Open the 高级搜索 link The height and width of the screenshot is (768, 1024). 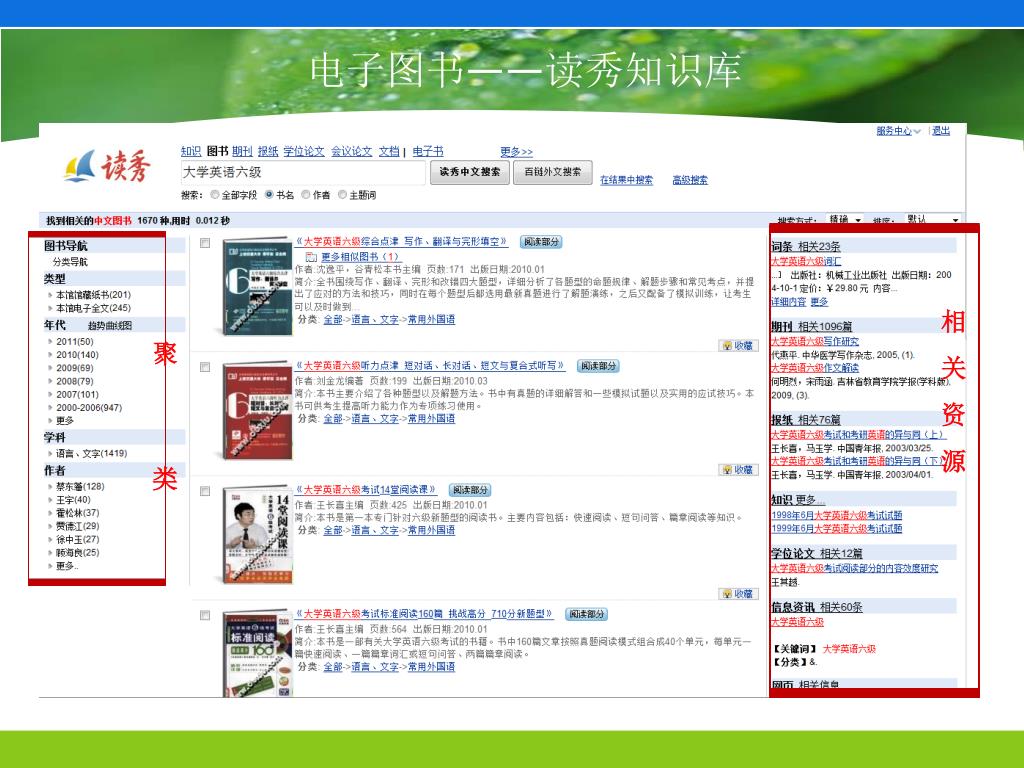(x=690, y=180)
